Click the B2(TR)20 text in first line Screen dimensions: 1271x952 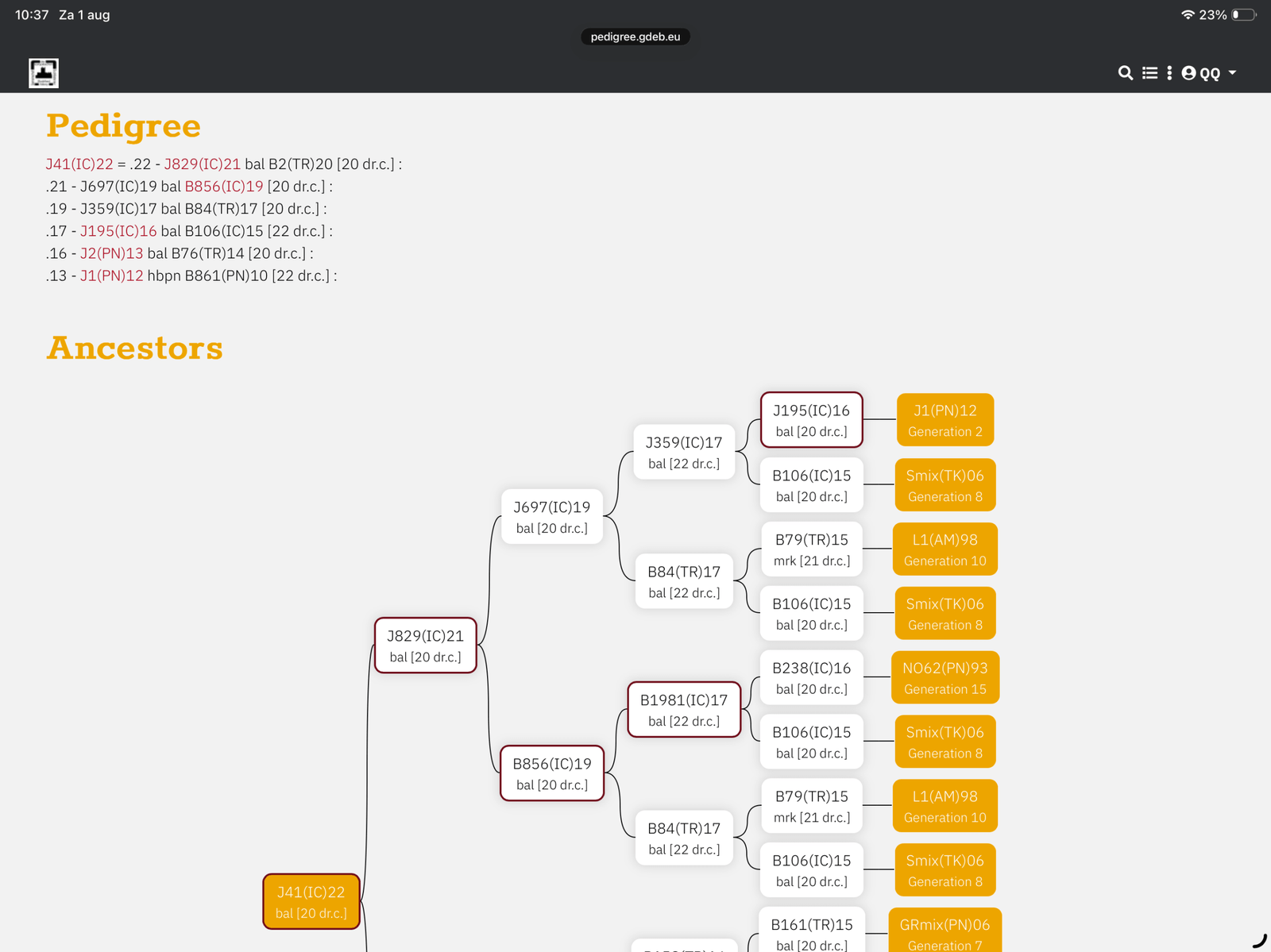tap(300, 164)
